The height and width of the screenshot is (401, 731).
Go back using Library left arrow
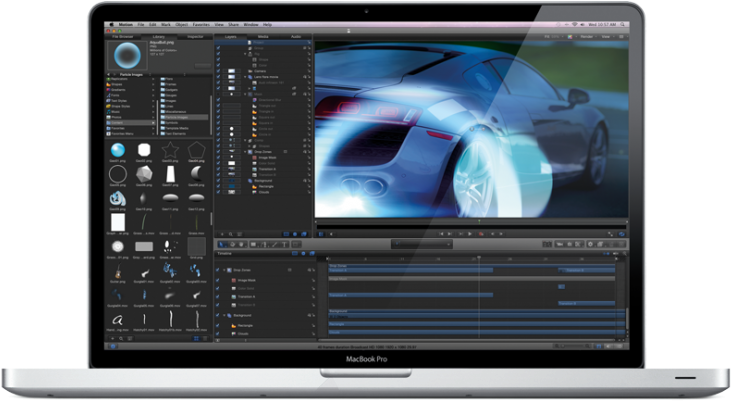coord(109,75)
